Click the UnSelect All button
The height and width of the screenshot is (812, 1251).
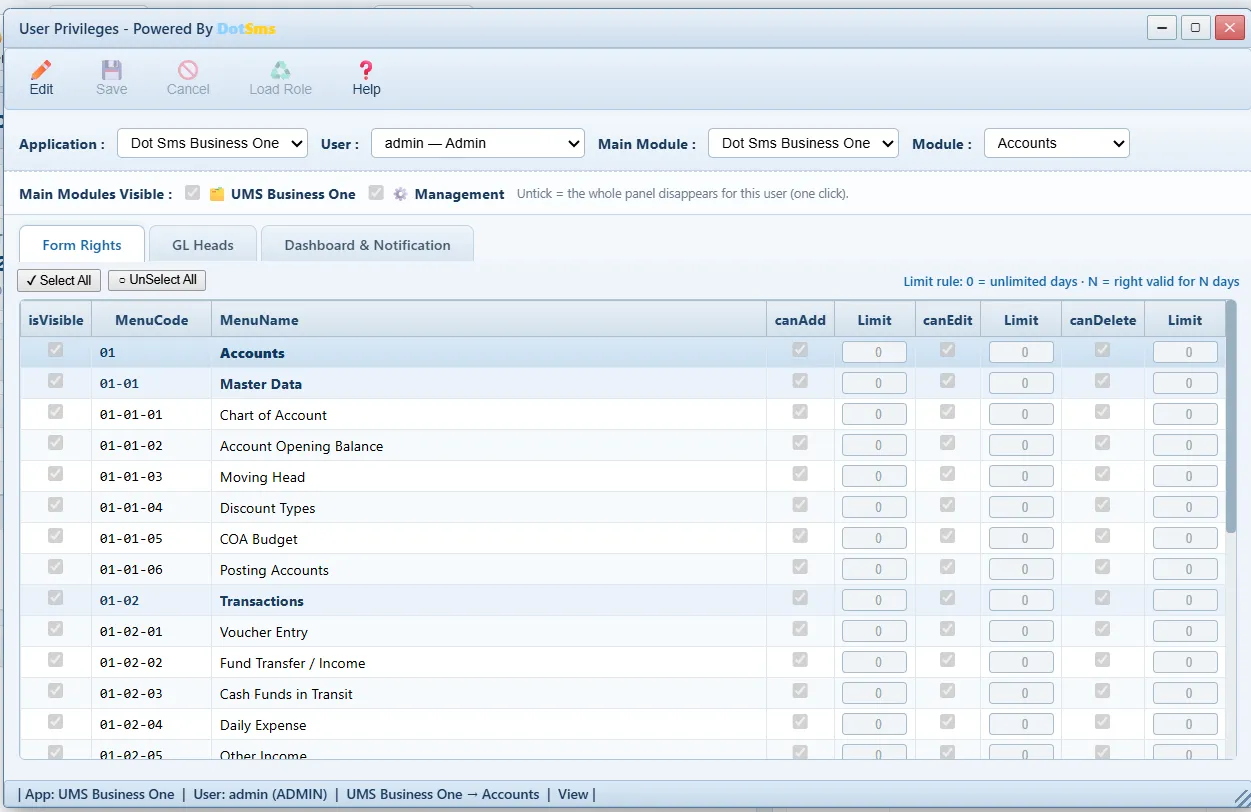click(x=157, y=280)
